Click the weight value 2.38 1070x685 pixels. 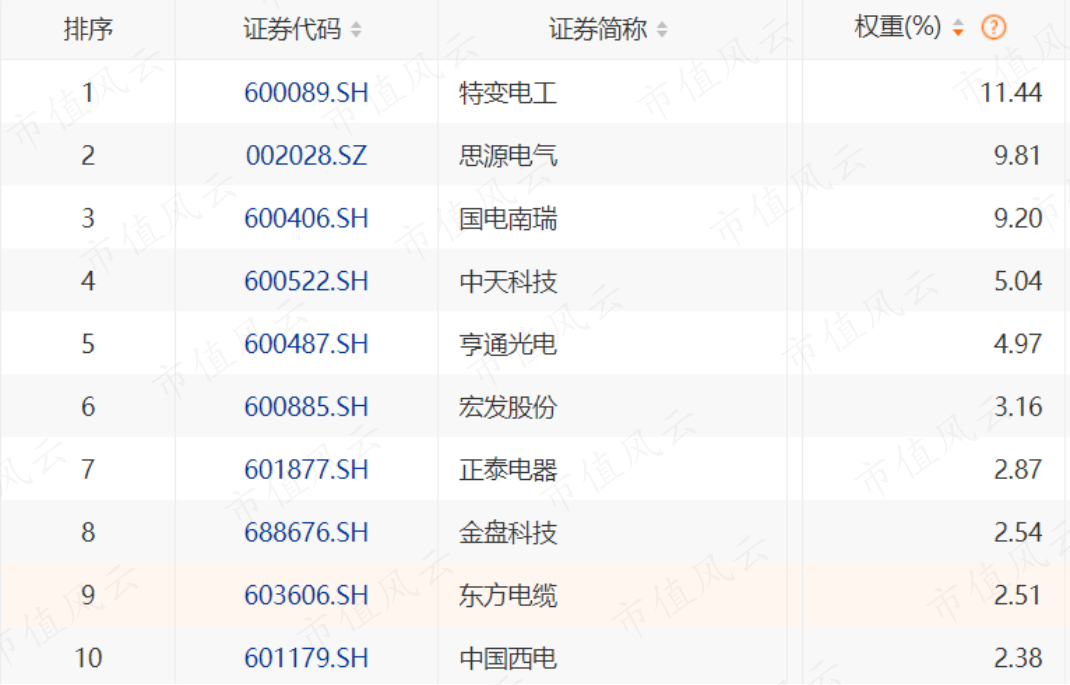1017,658
